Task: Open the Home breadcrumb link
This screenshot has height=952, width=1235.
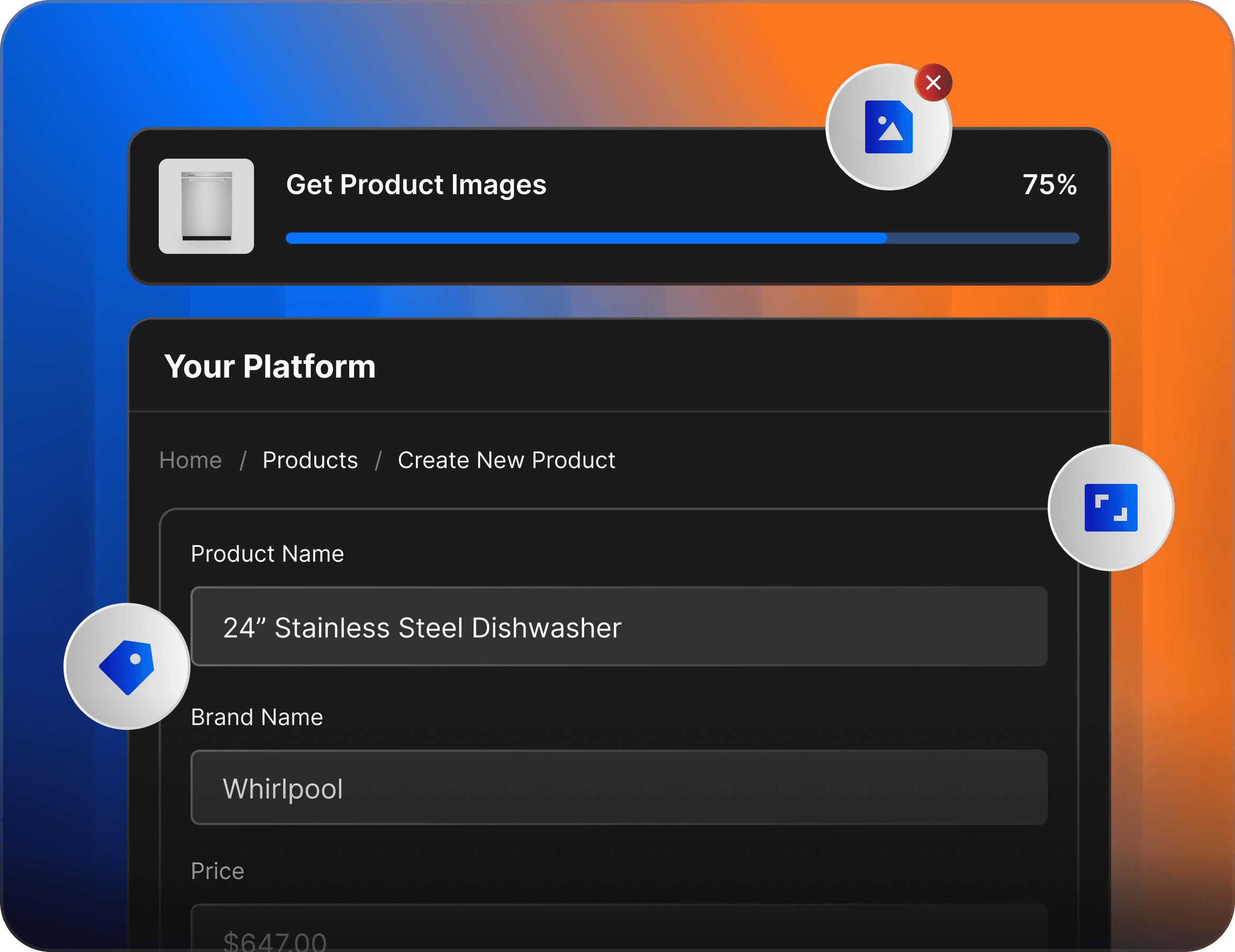Action: (190, 460)
